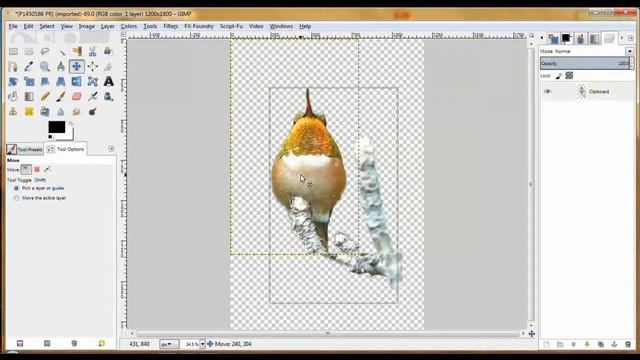Select the Blur/Sharpen droplet tool

(x=61, y=111)
